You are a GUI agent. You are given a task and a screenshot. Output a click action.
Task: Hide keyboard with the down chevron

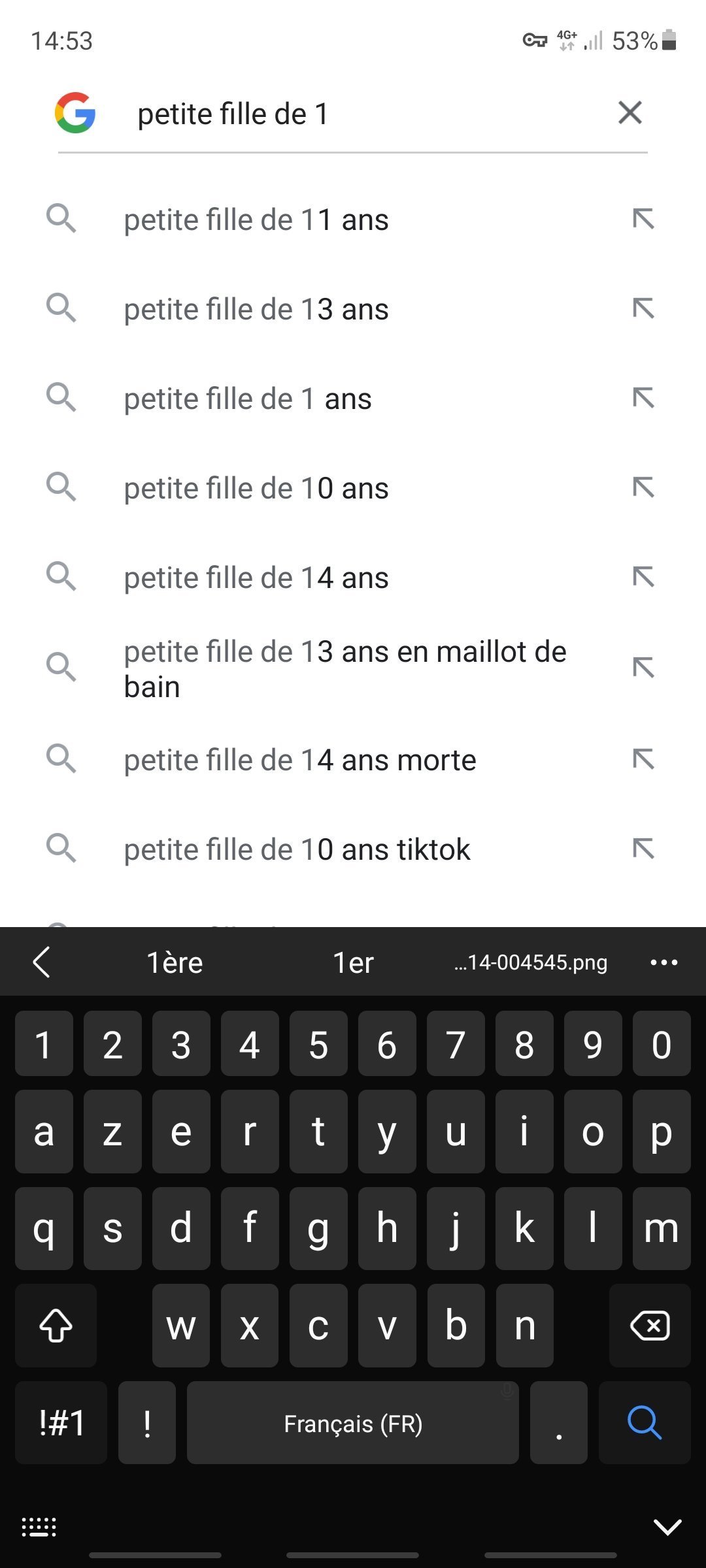[667, 1527]
